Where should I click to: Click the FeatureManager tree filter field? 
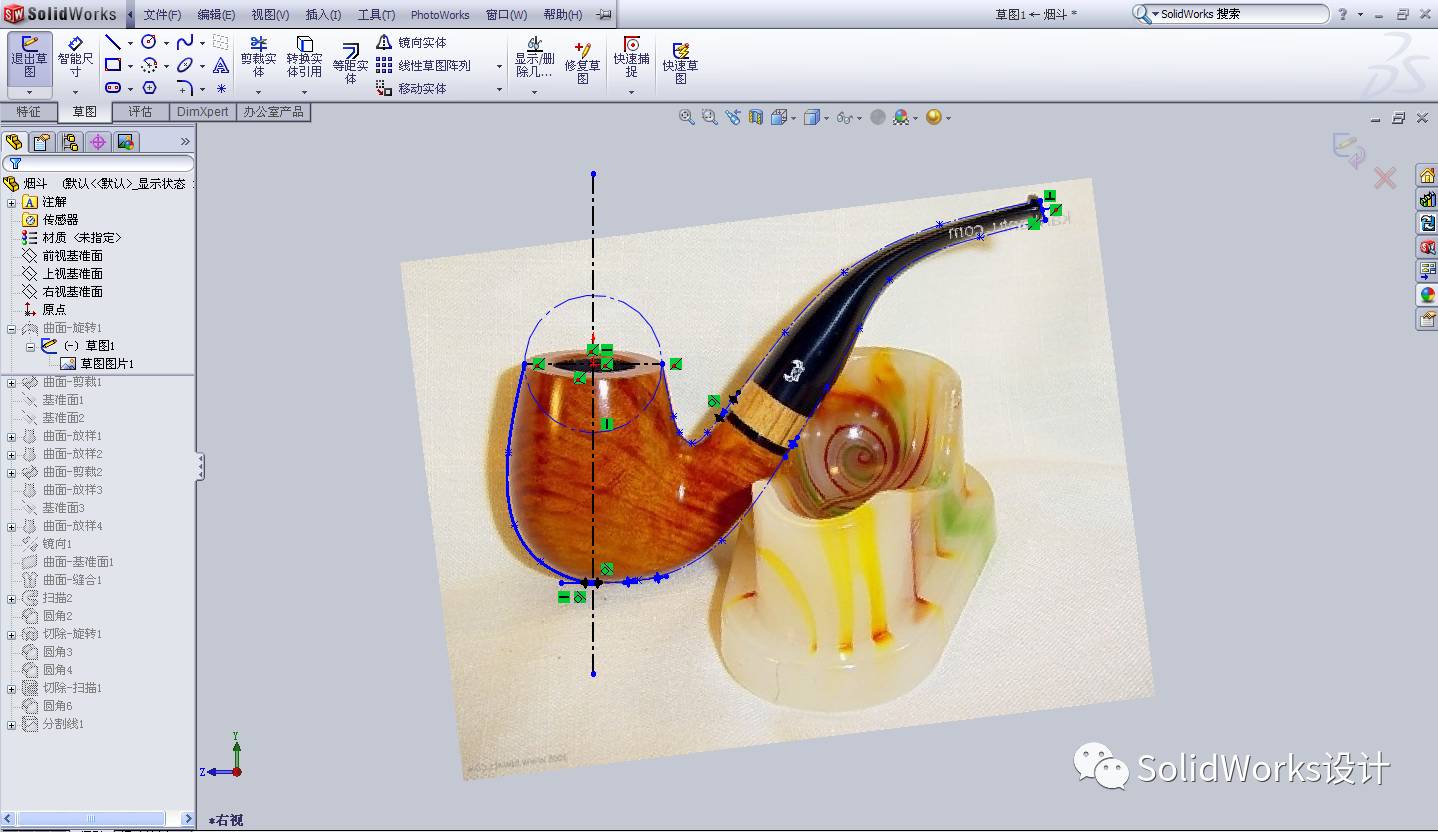tap(98, 163)
